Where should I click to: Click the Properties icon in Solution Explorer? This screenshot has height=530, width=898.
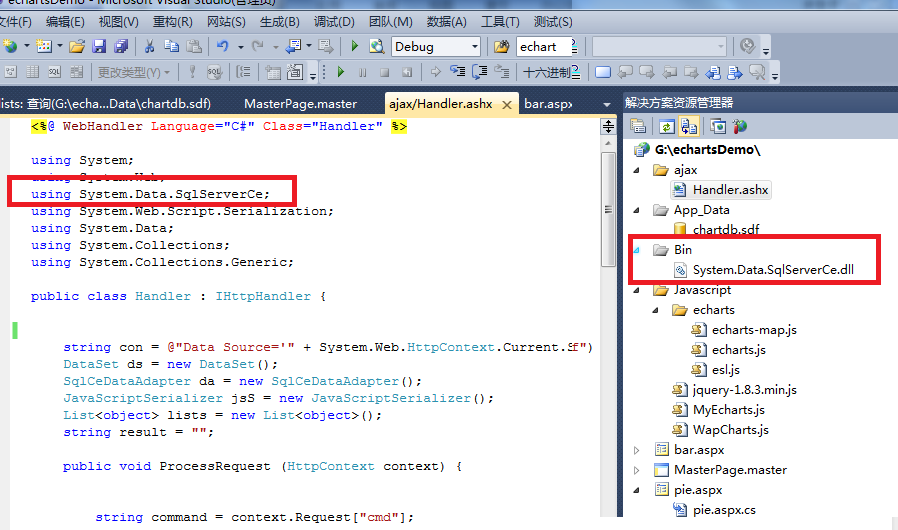click(x=638, y=125)
